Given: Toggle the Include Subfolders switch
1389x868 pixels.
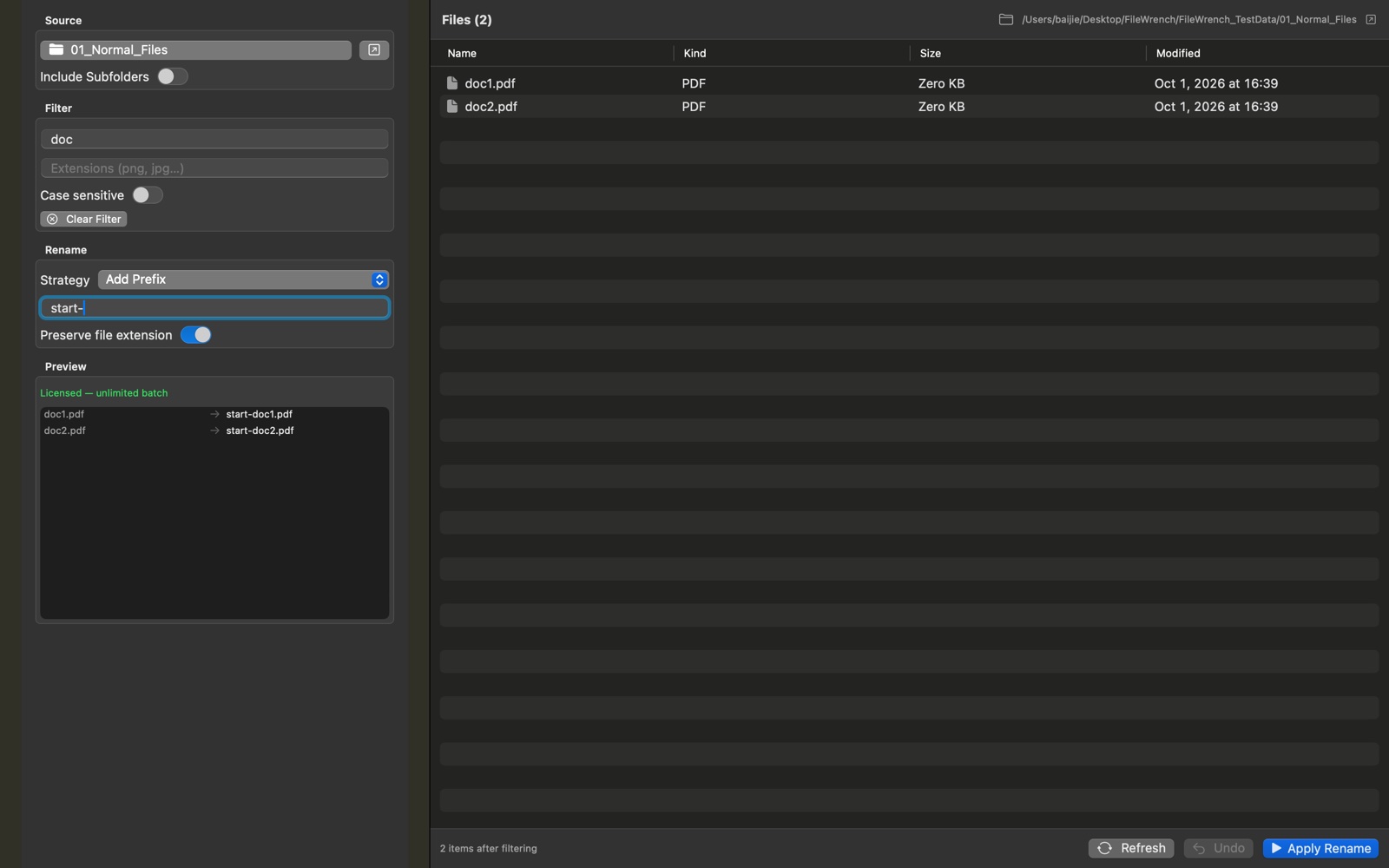Looking at the screenshot, I should (172, 76).
